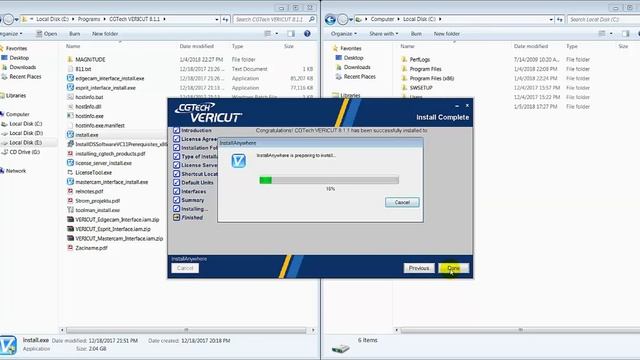The width and height of the screenshot is (640, 360).
Task: Click the Shortcut Location step checkbox
Action: (x=176, y=173)
